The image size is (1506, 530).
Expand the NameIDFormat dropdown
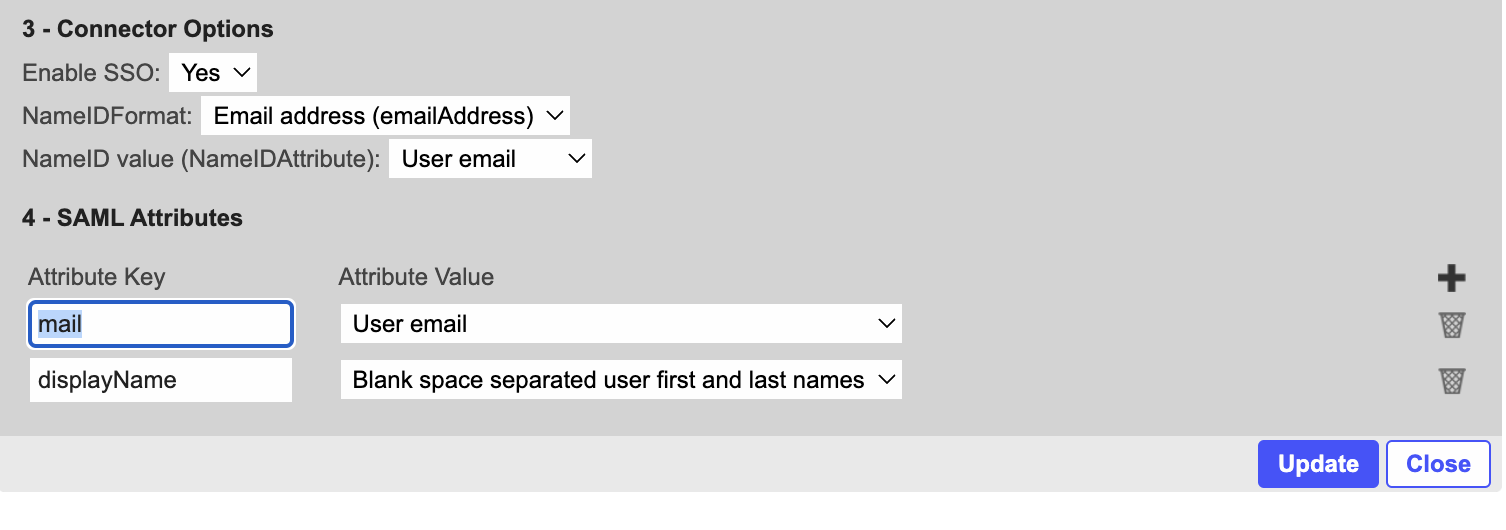(x=385, y=116)
